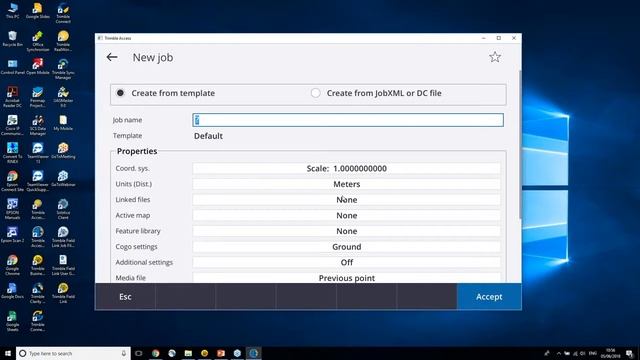This screenshot has height=360, width=640.
Task: Open Control Panel desktop icon
Action: click(x=12, y=67)
